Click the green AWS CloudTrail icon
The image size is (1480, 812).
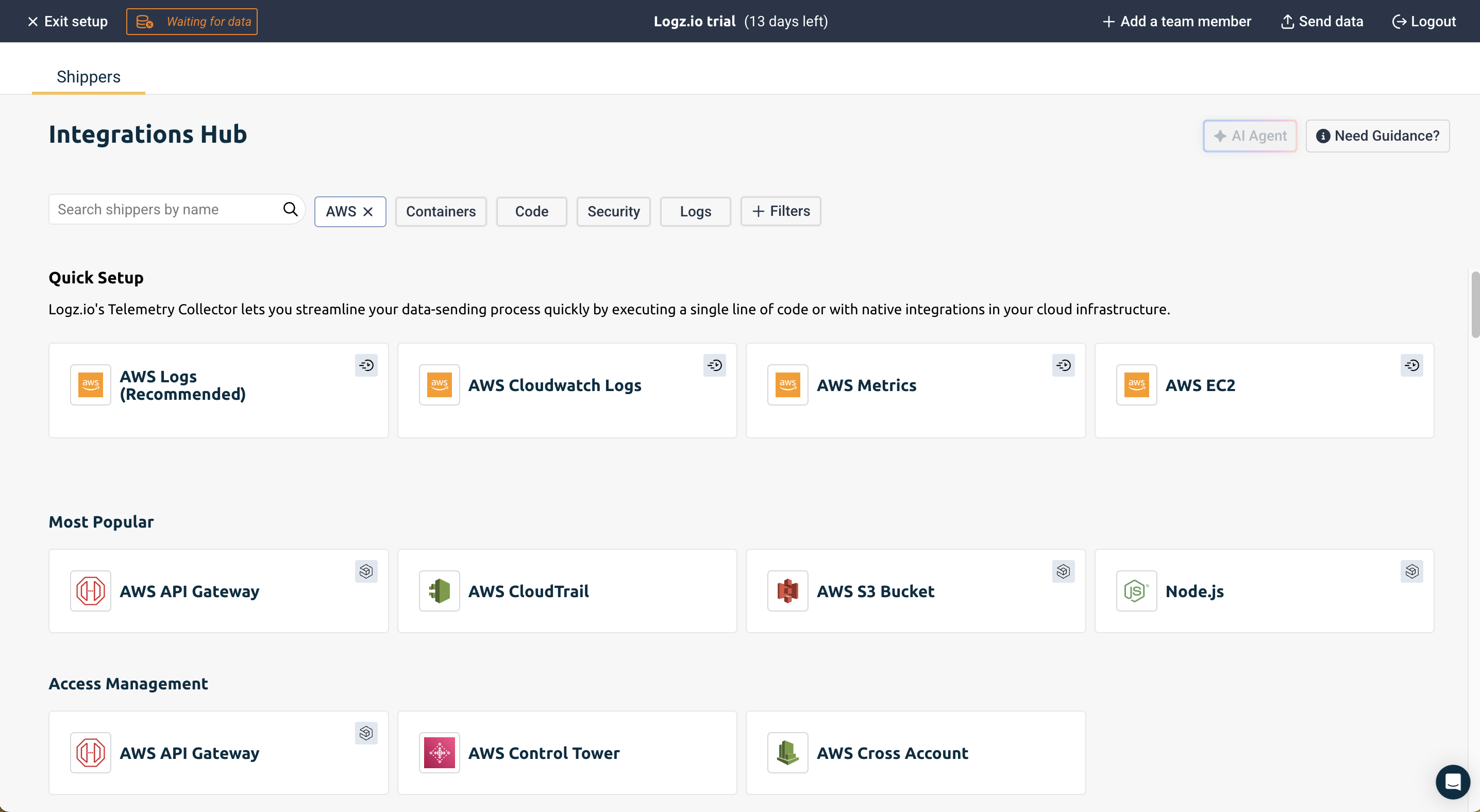pyautogui.click(x=440, y=590)
